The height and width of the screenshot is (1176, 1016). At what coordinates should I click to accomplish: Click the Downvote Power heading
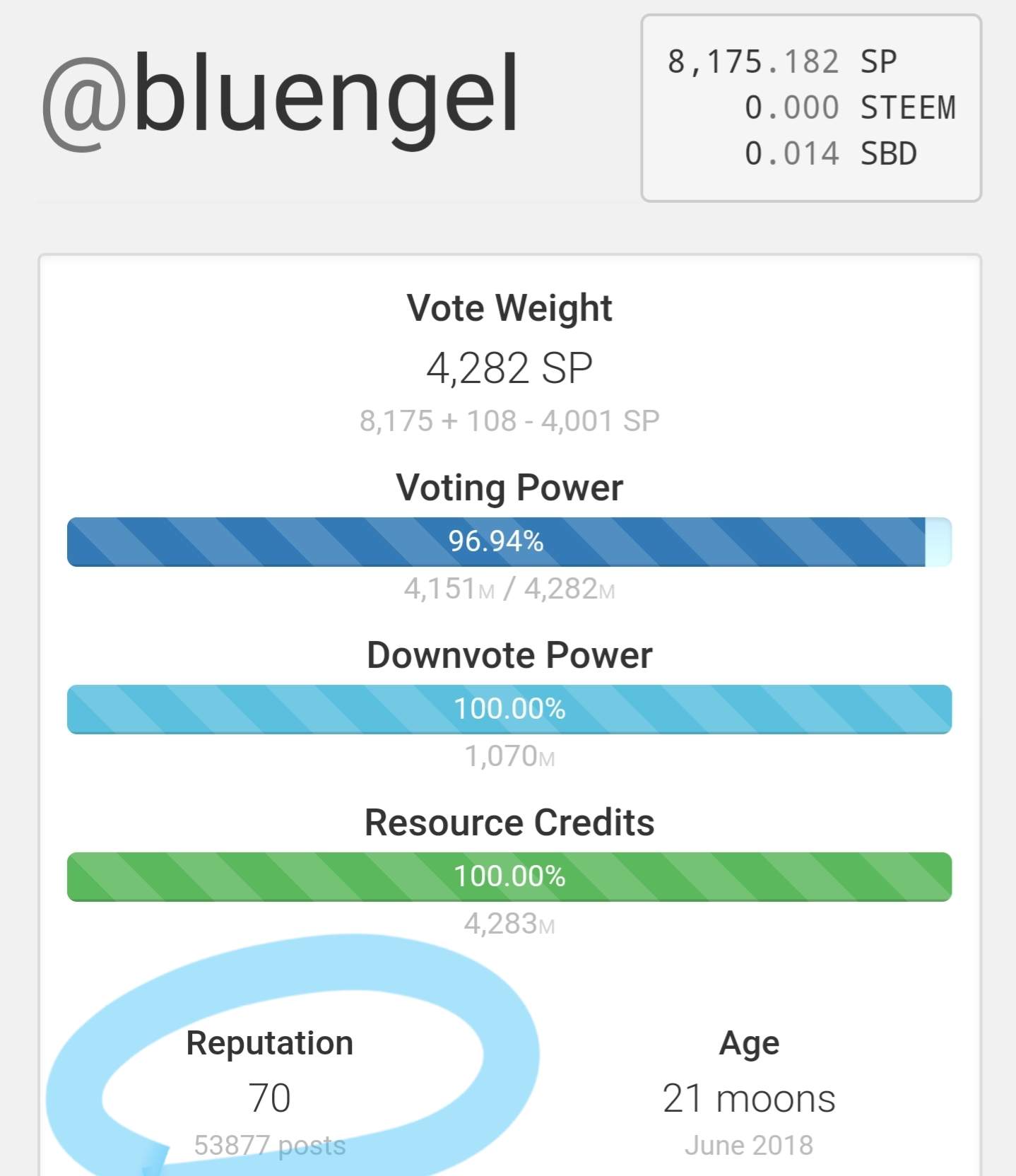[509, 655]
